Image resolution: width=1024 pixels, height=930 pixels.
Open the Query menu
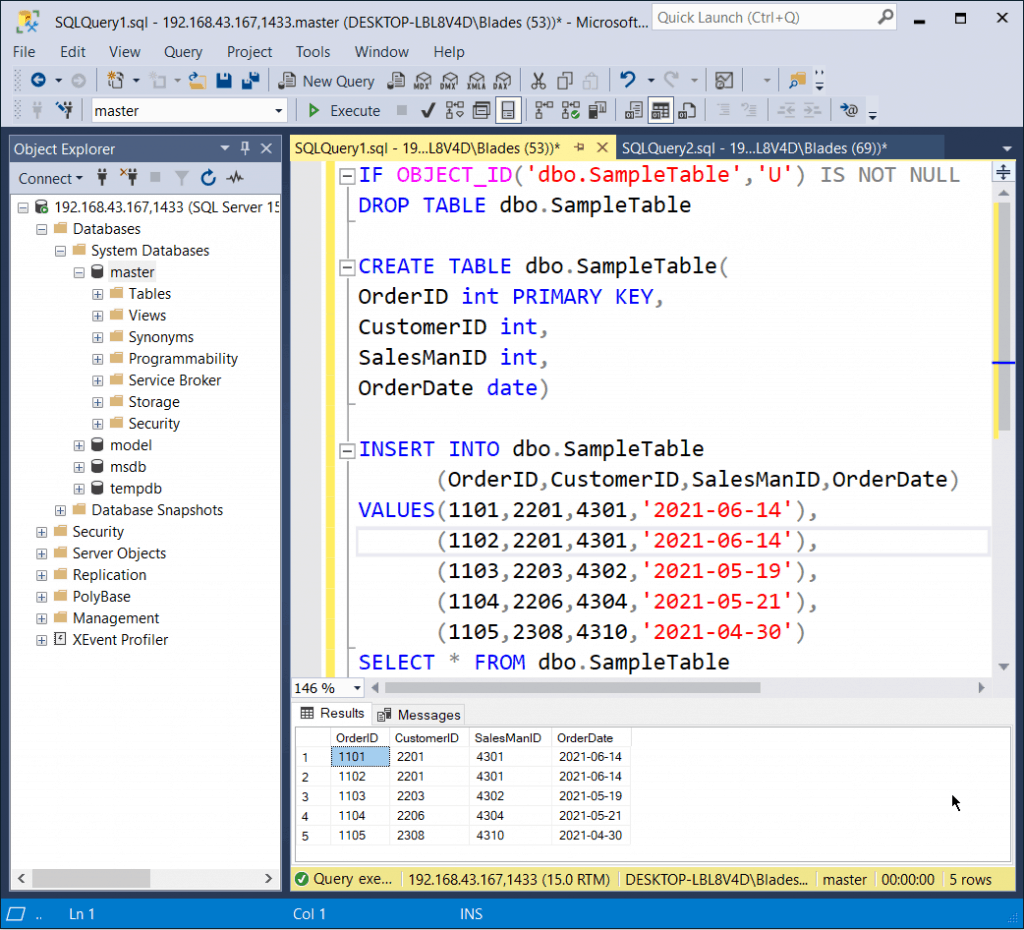click(184, 52)
